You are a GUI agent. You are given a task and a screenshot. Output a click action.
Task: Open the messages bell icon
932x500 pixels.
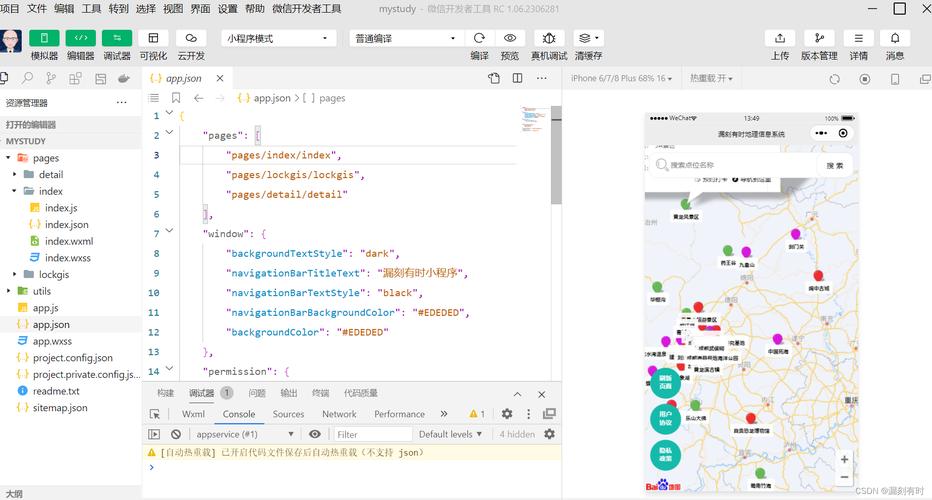[895, 38]
